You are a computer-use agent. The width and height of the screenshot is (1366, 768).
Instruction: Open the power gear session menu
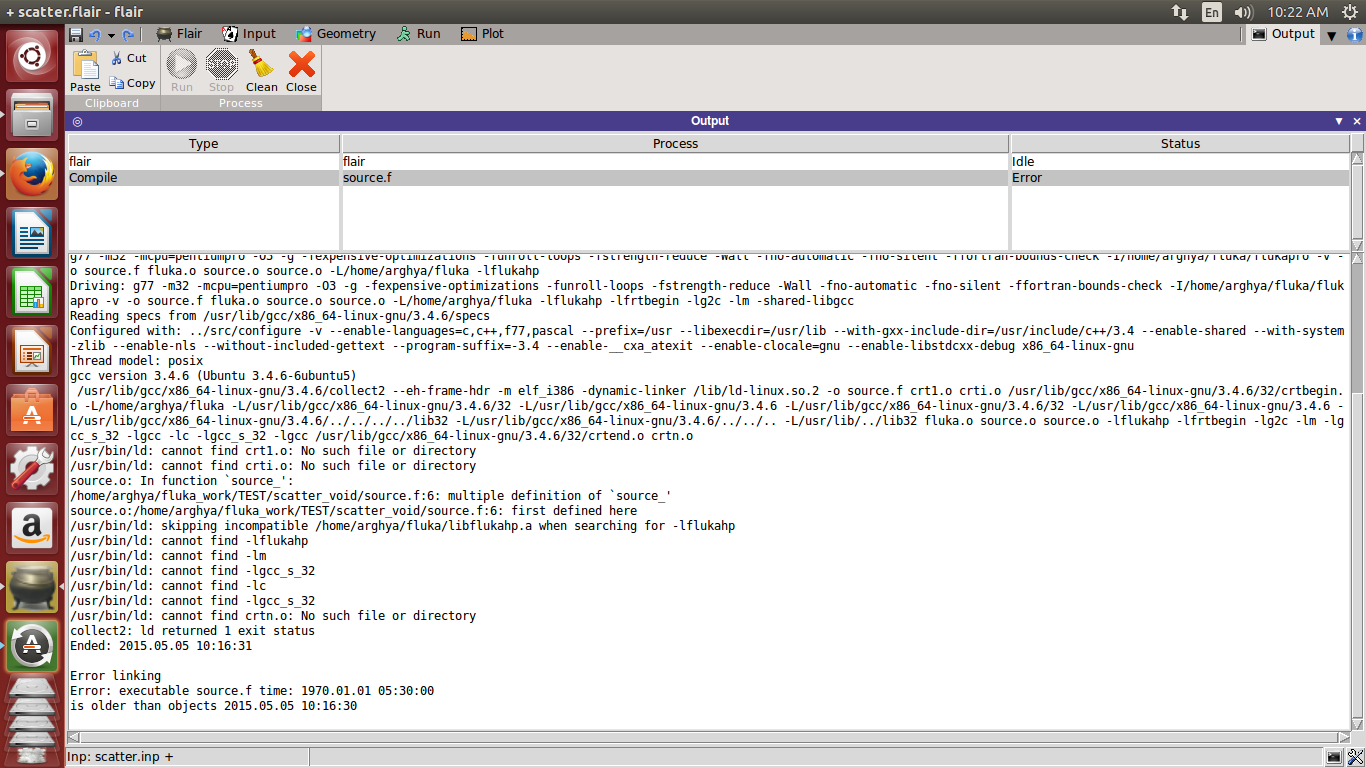click(1350, 12)
